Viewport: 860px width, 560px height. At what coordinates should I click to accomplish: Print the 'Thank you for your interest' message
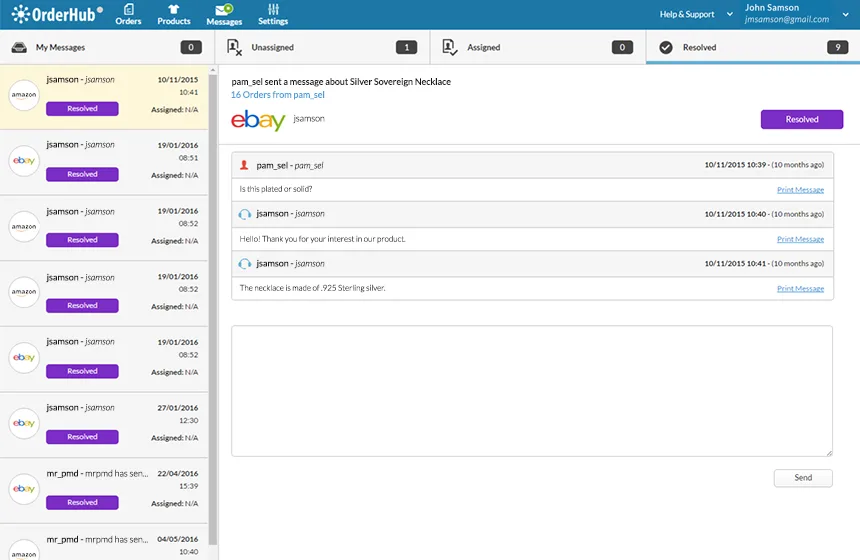point(800,239)
